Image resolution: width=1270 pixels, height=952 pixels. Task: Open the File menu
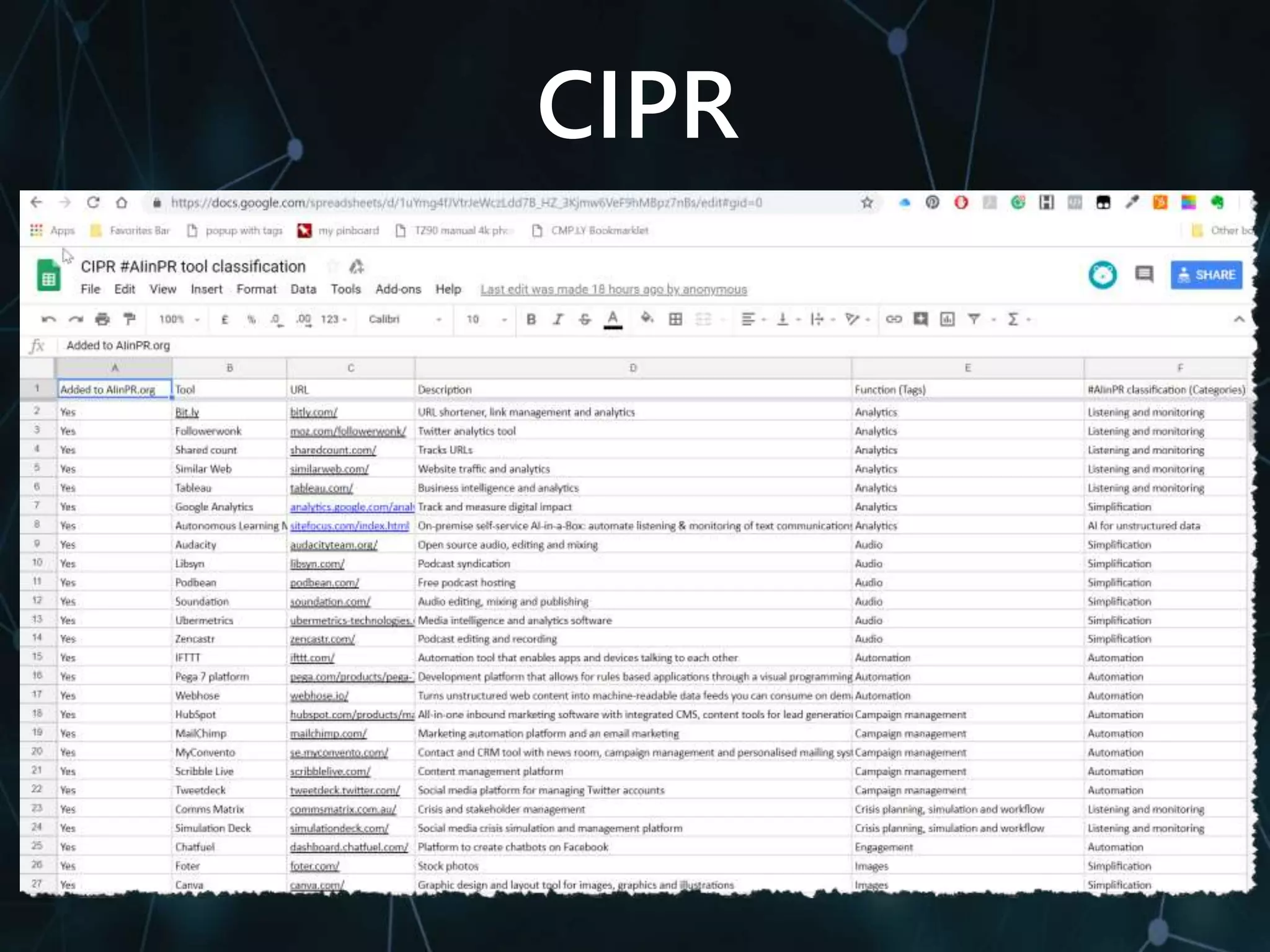[x=90, y=289]
